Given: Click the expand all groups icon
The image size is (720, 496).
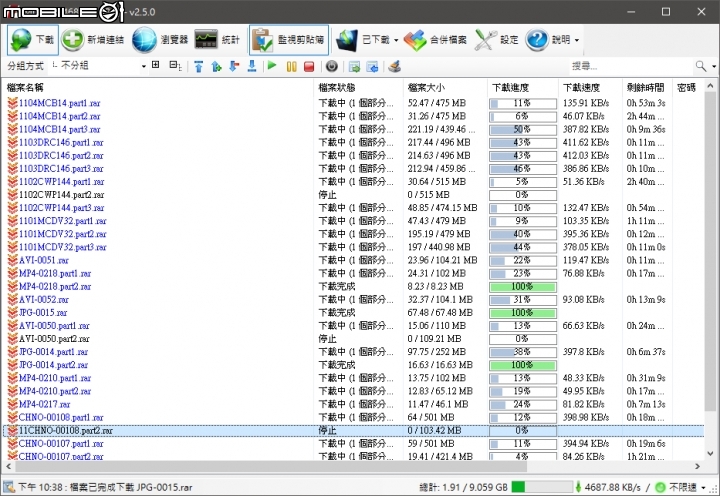Looking at the screenshot, I should click(x=155, y=65).
